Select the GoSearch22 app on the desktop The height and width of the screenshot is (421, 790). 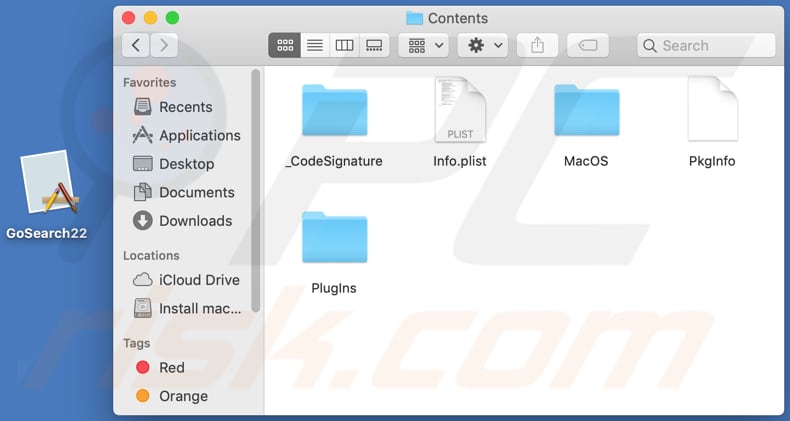tap(49, 183)
